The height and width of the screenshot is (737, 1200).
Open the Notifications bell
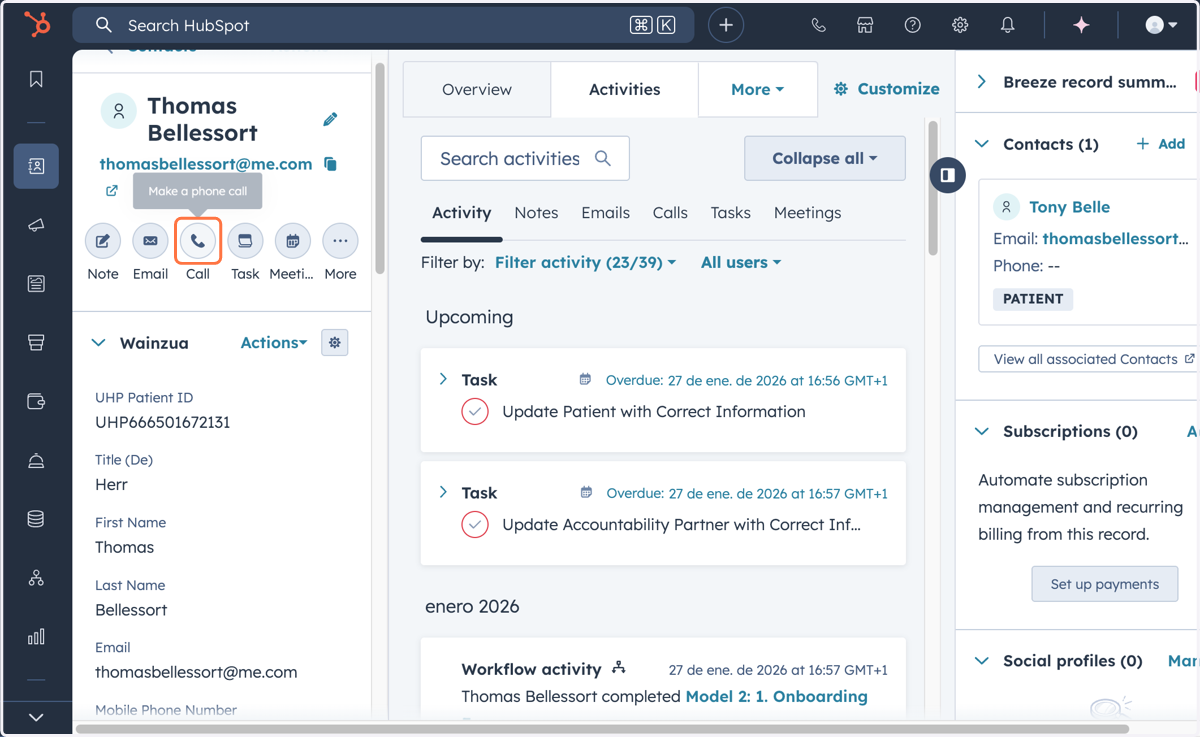coord(1008,25)
